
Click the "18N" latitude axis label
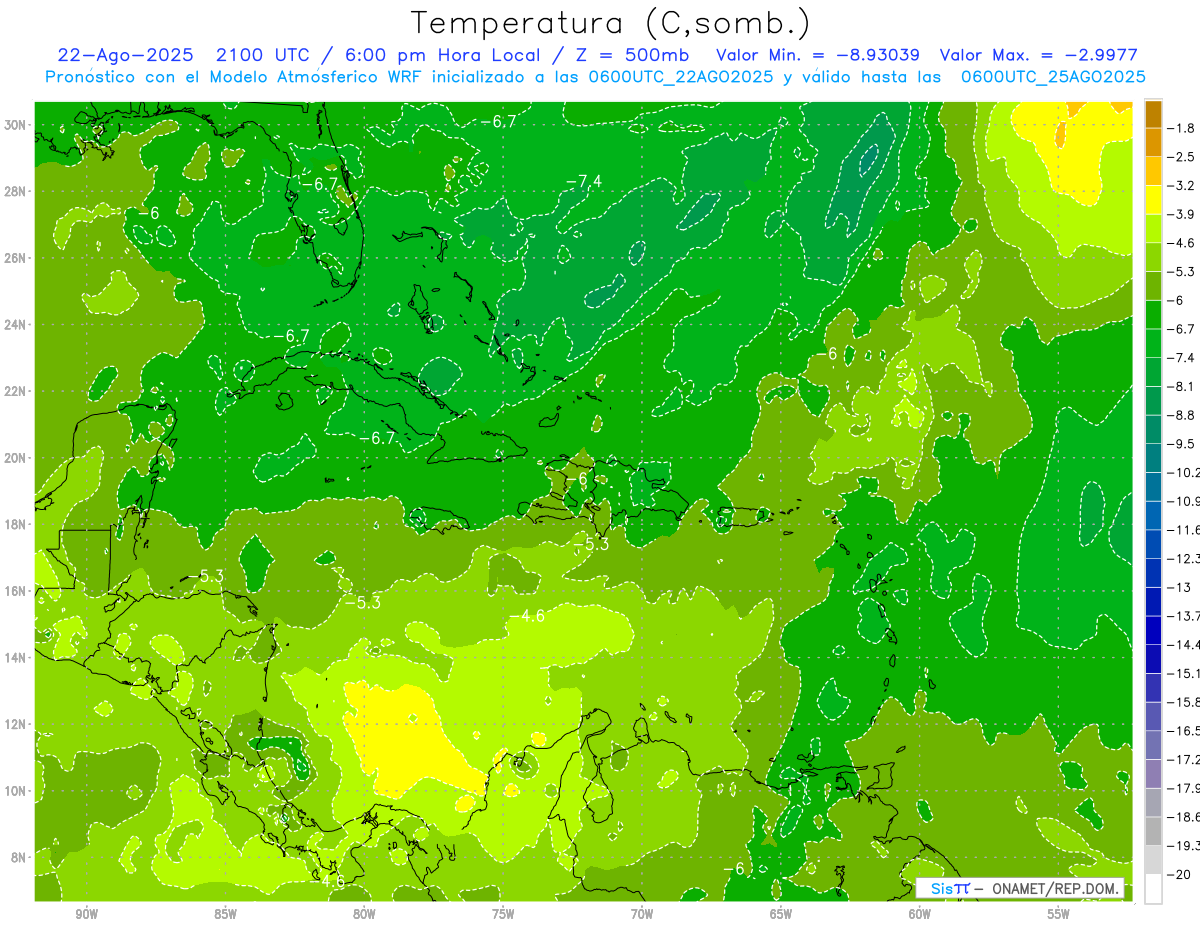[x=15, y=524]
